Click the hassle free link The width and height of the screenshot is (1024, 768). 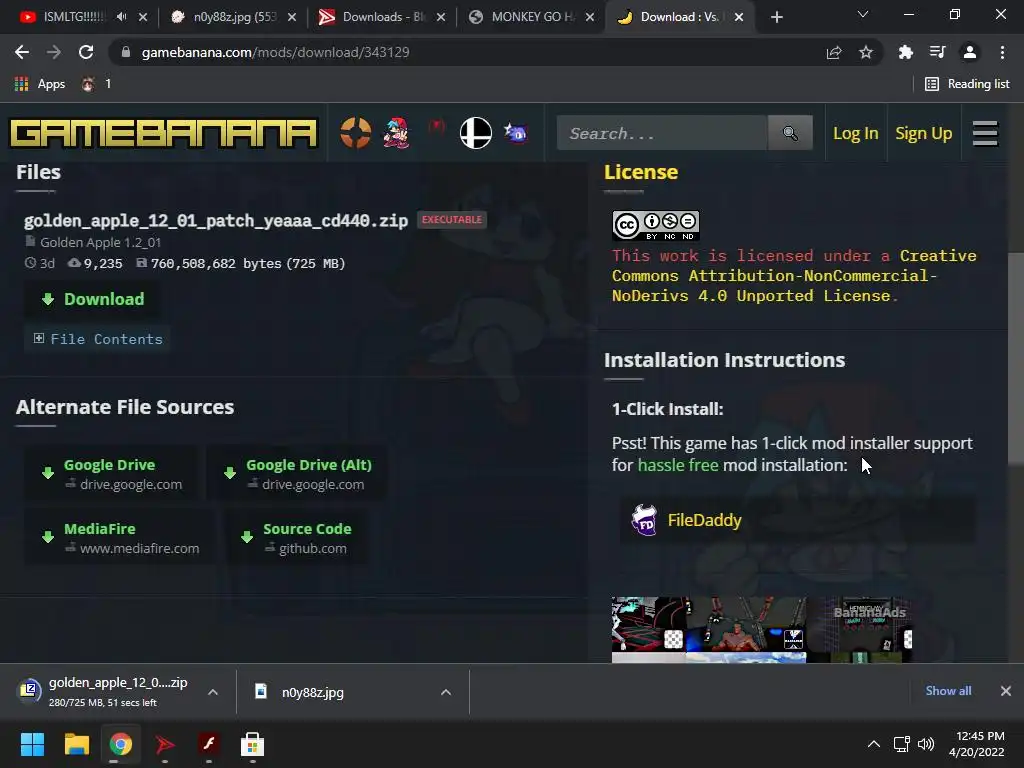[x=678, y=465]
